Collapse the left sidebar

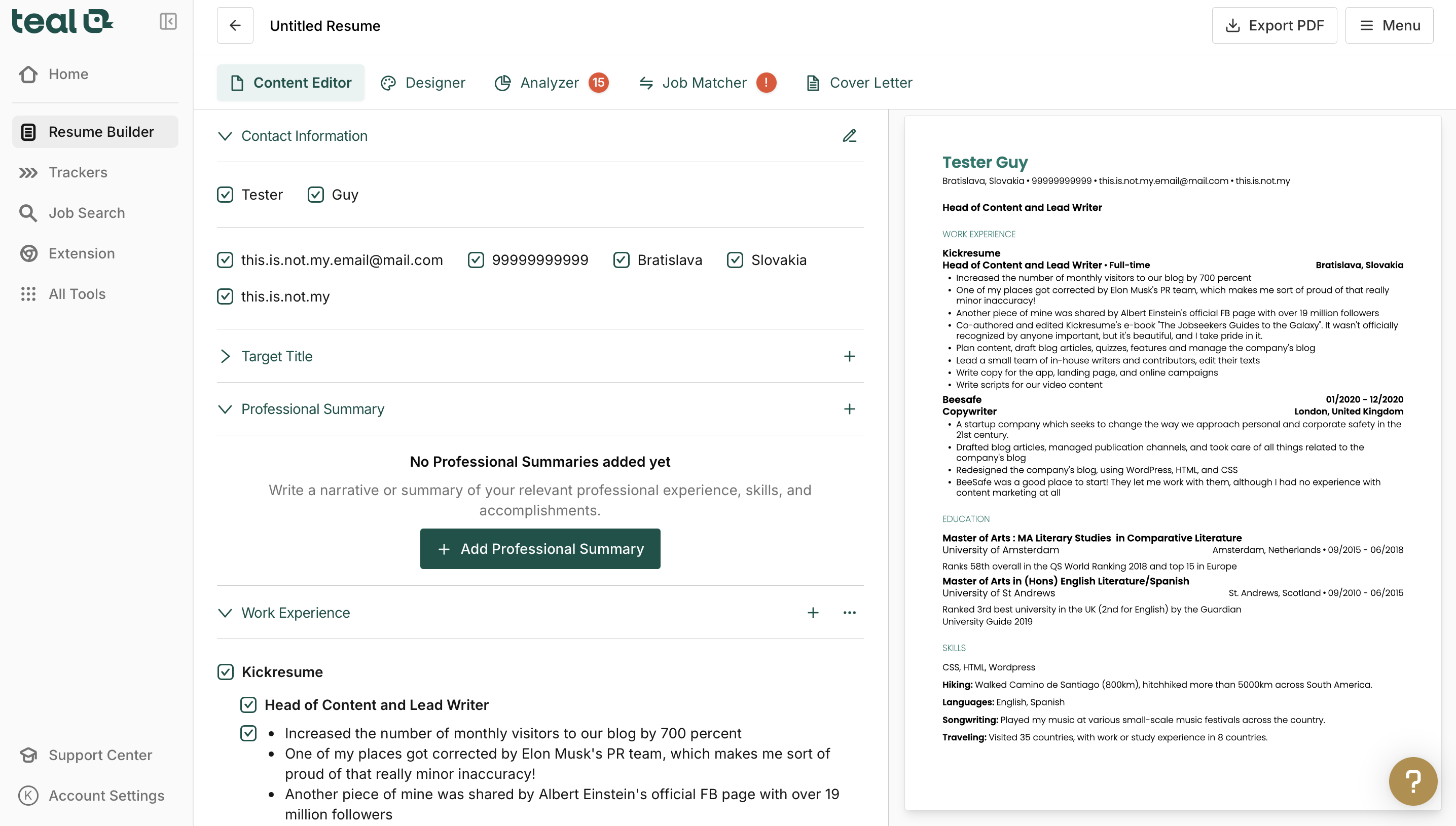pos(168,21)
